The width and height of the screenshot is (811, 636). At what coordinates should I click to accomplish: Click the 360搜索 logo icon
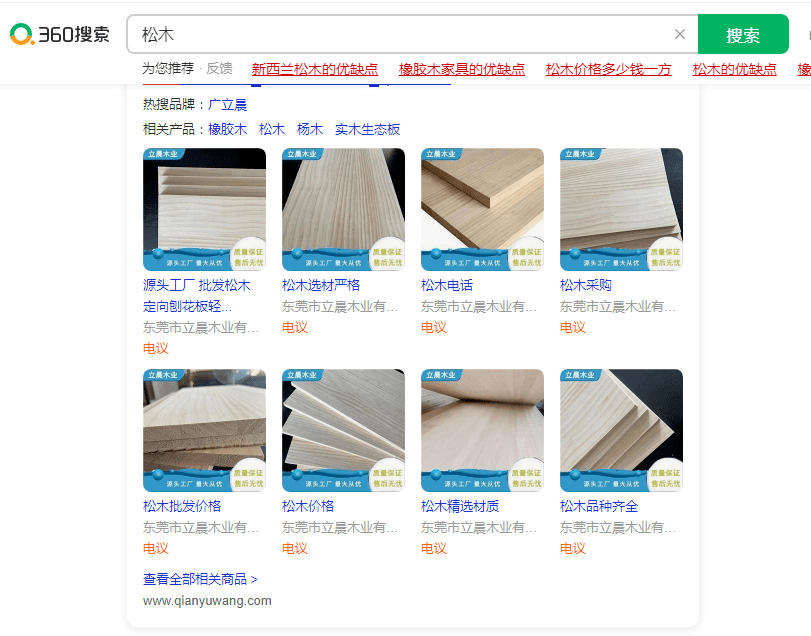point(60,35)
